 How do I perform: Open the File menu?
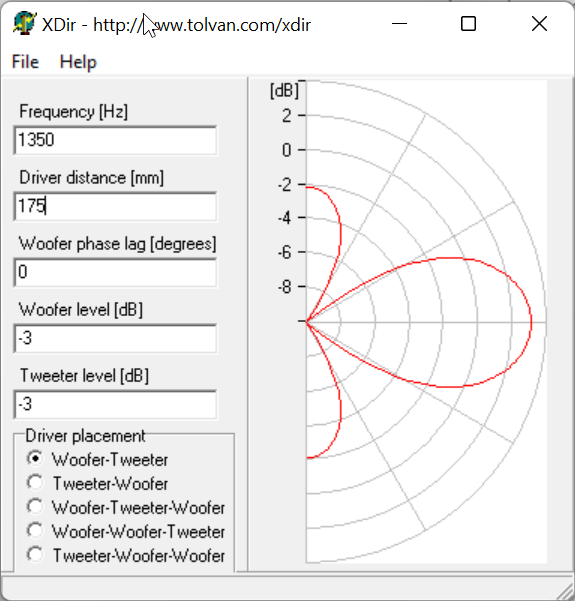click(x=25, y=62)
